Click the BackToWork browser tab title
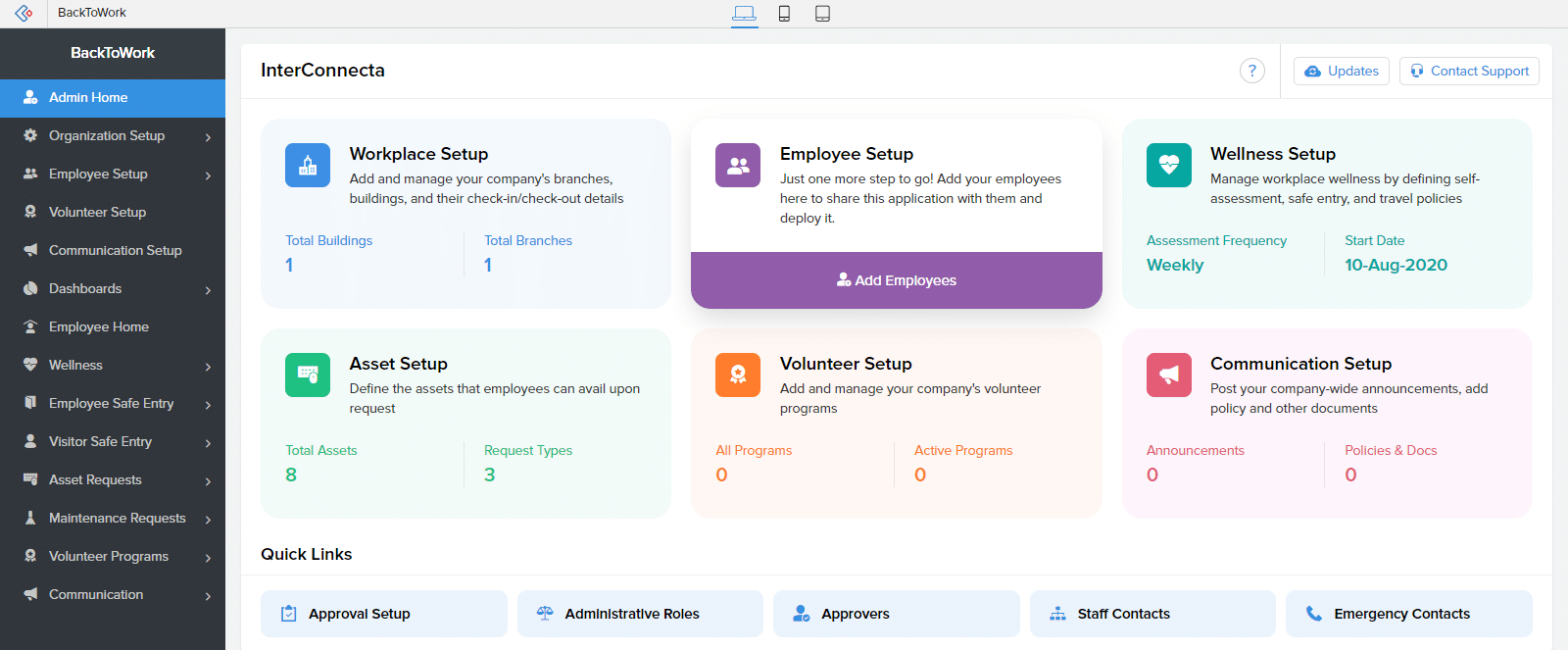 (x=92, y=13)
